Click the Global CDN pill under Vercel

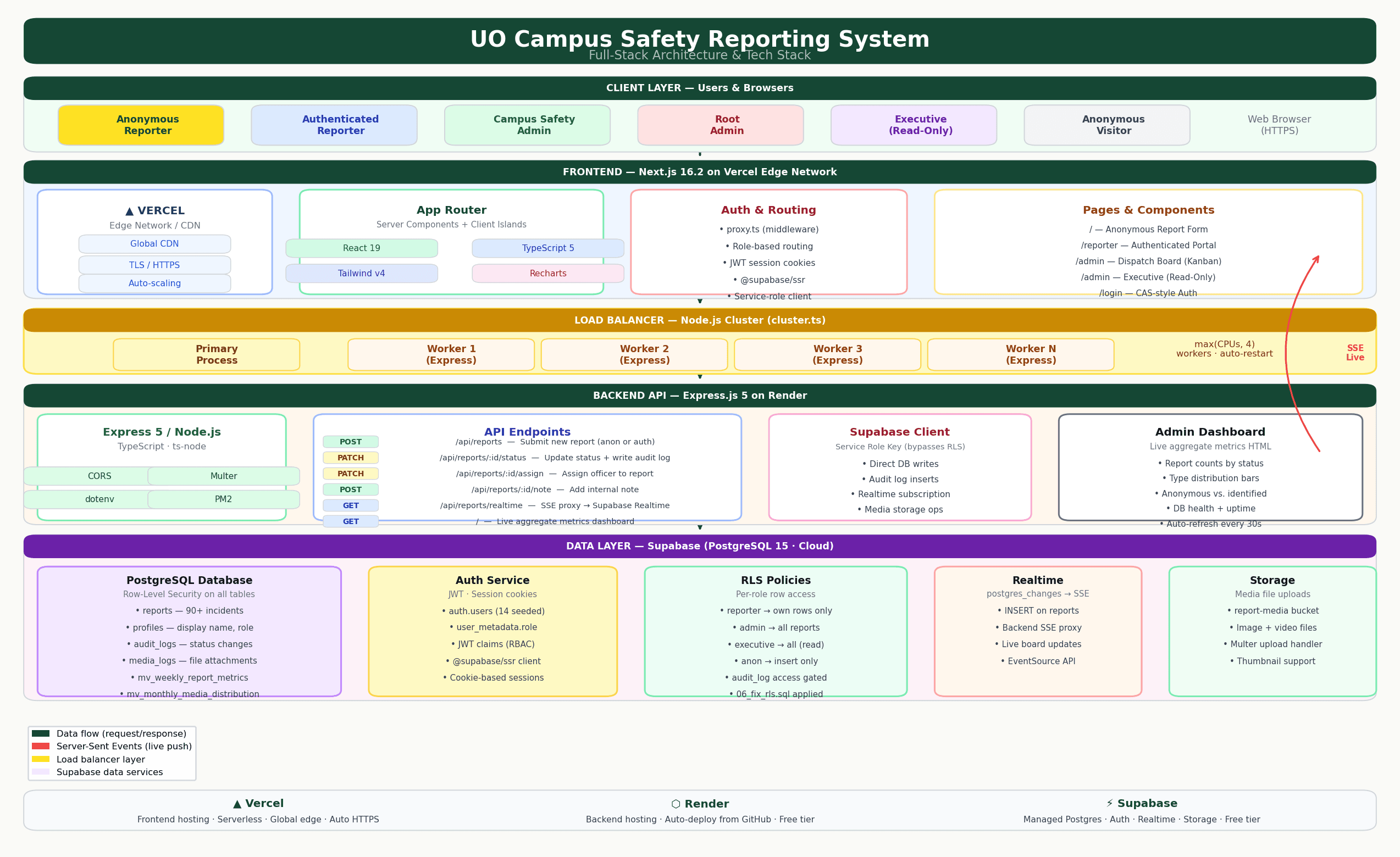(x=154, y=243)
